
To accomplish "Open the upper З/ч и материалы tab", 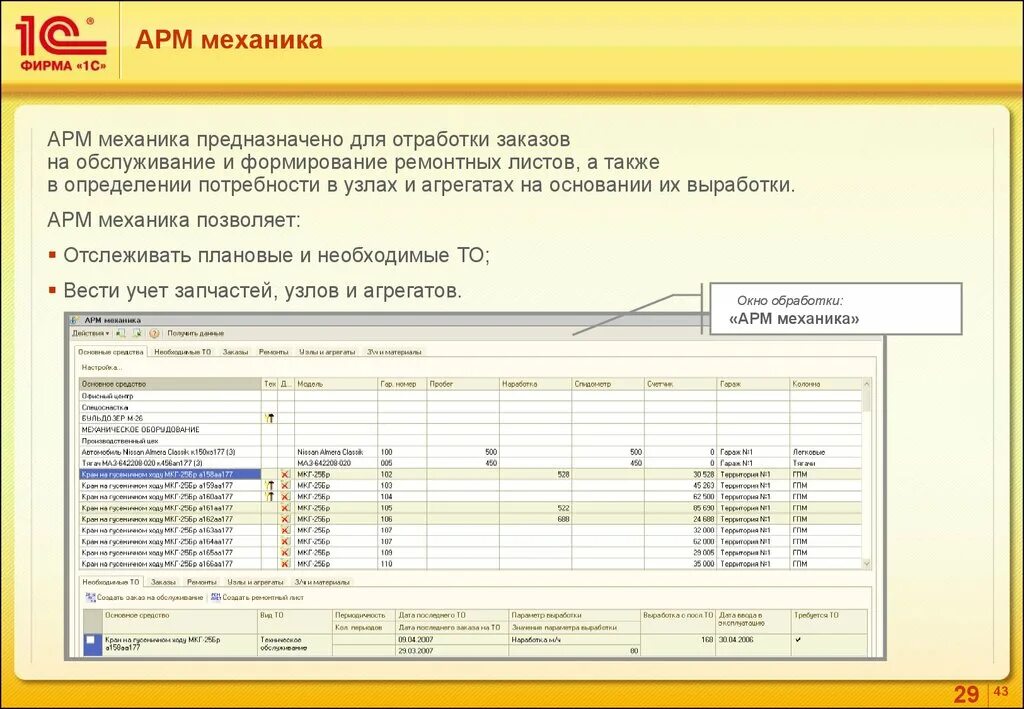I will (x=393, y=352).
